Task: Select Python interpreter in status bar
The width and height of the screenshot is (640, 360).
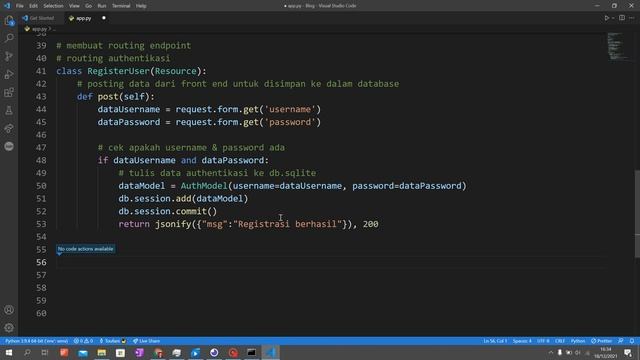Action: pyautogui.click(x=36, y=341)
